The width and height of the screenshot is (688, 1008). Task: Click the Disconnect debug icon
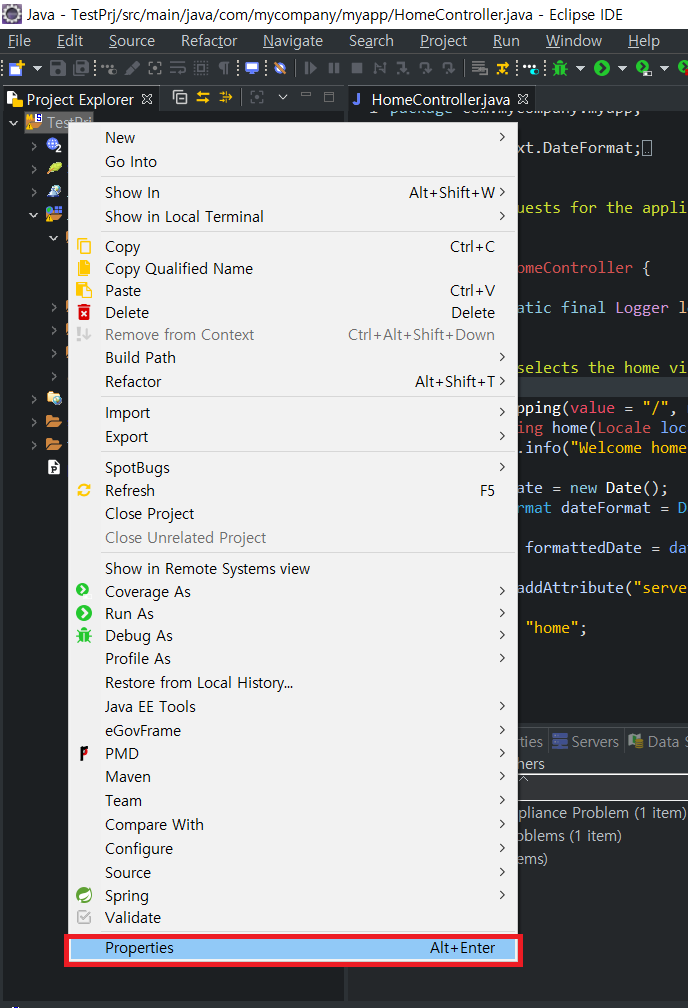[x=380, y=68]
